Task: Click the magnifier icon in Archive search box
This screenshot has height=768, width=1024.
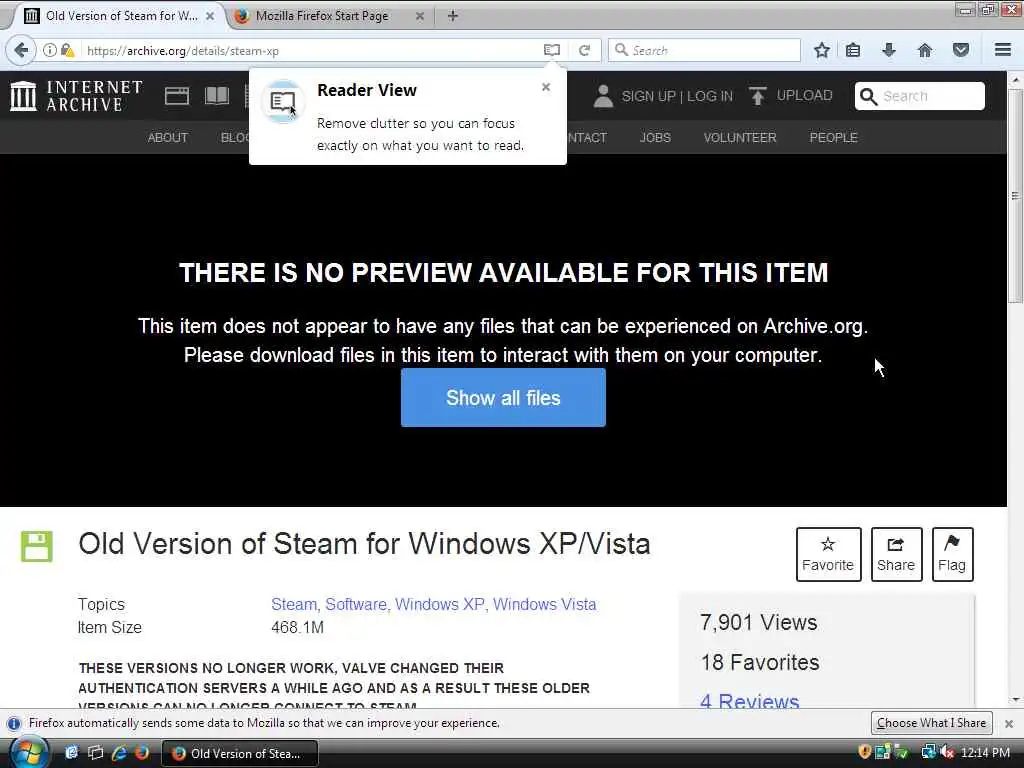Action: pos(869,97)
